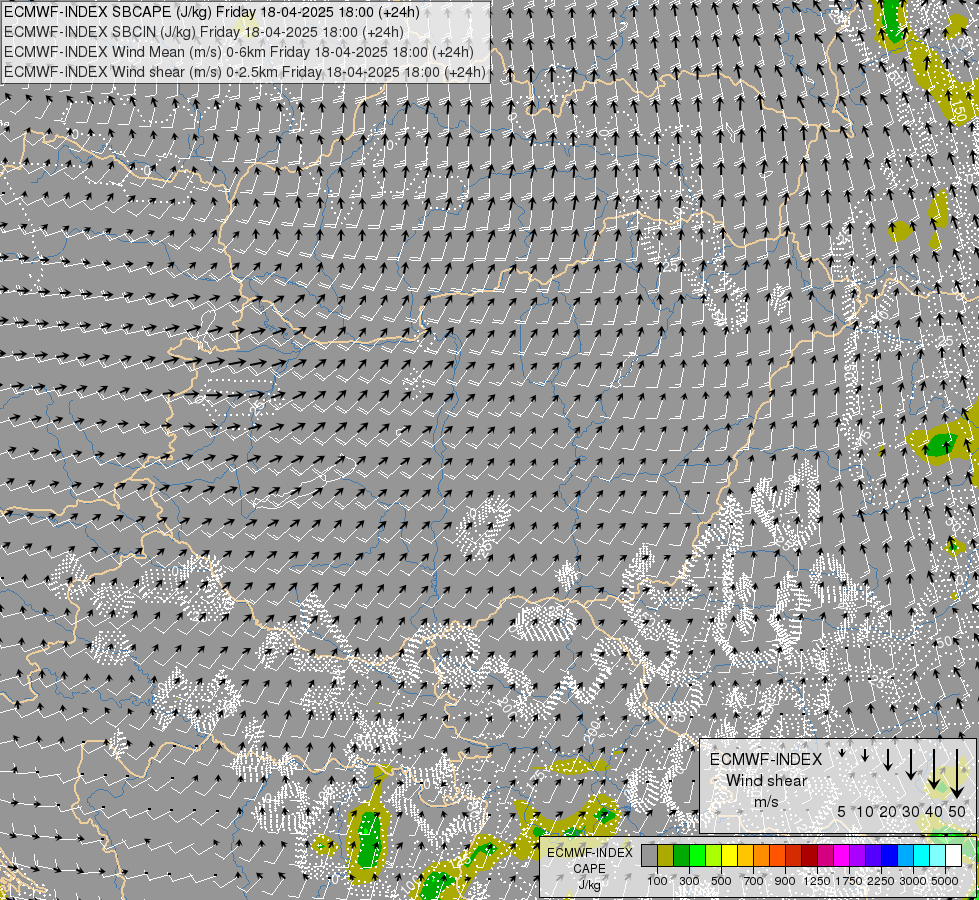Click the '50' wind shear legend number
Screen dimensions: 979x900
pyautogui.click(x=957, y=811)
